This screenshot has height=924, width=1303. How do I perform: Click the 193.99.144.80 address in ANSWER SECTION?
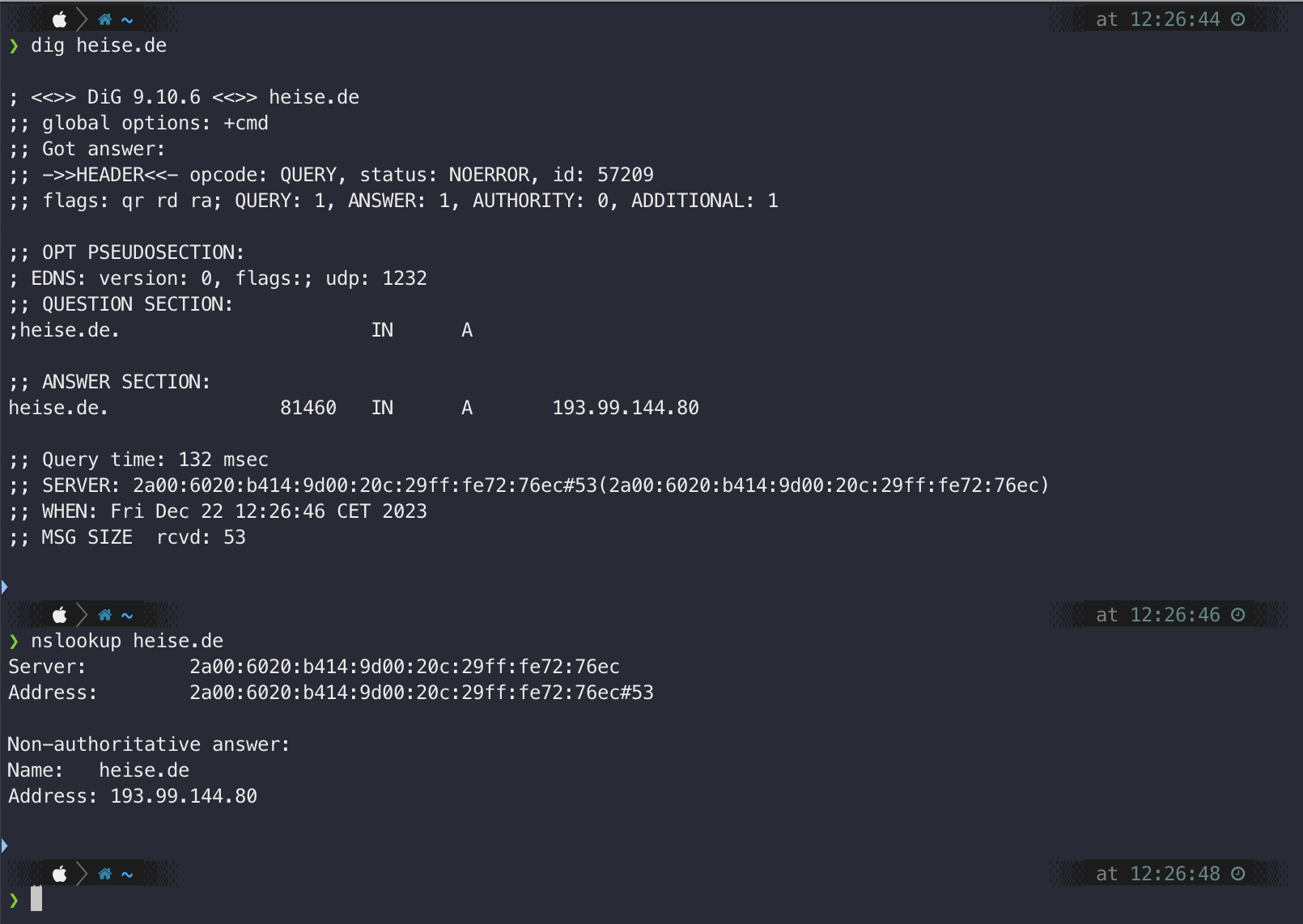click(626, 408)
